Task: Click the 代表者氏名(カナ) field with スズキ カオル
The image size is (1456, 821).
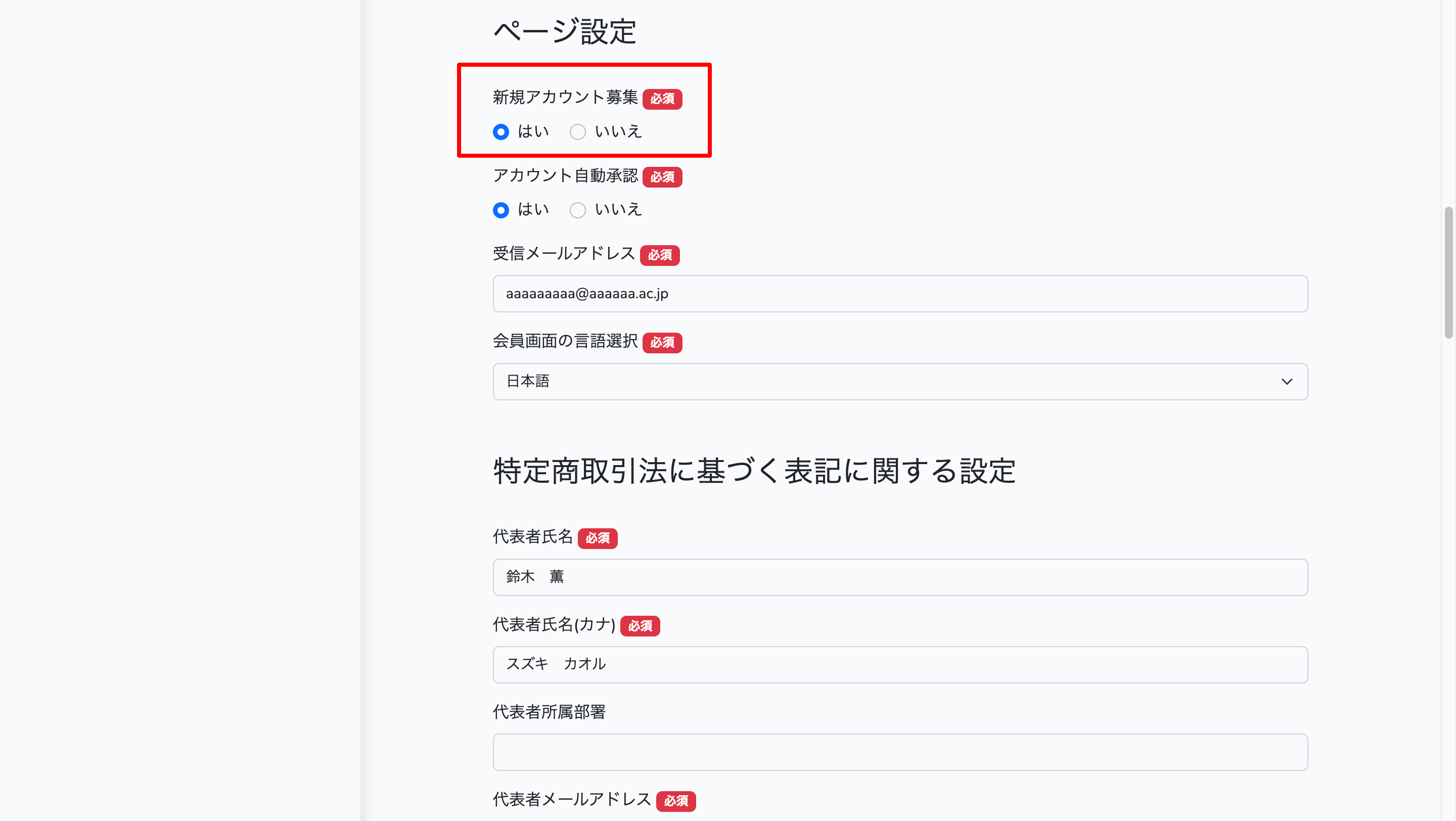Action: pos(900,664)
